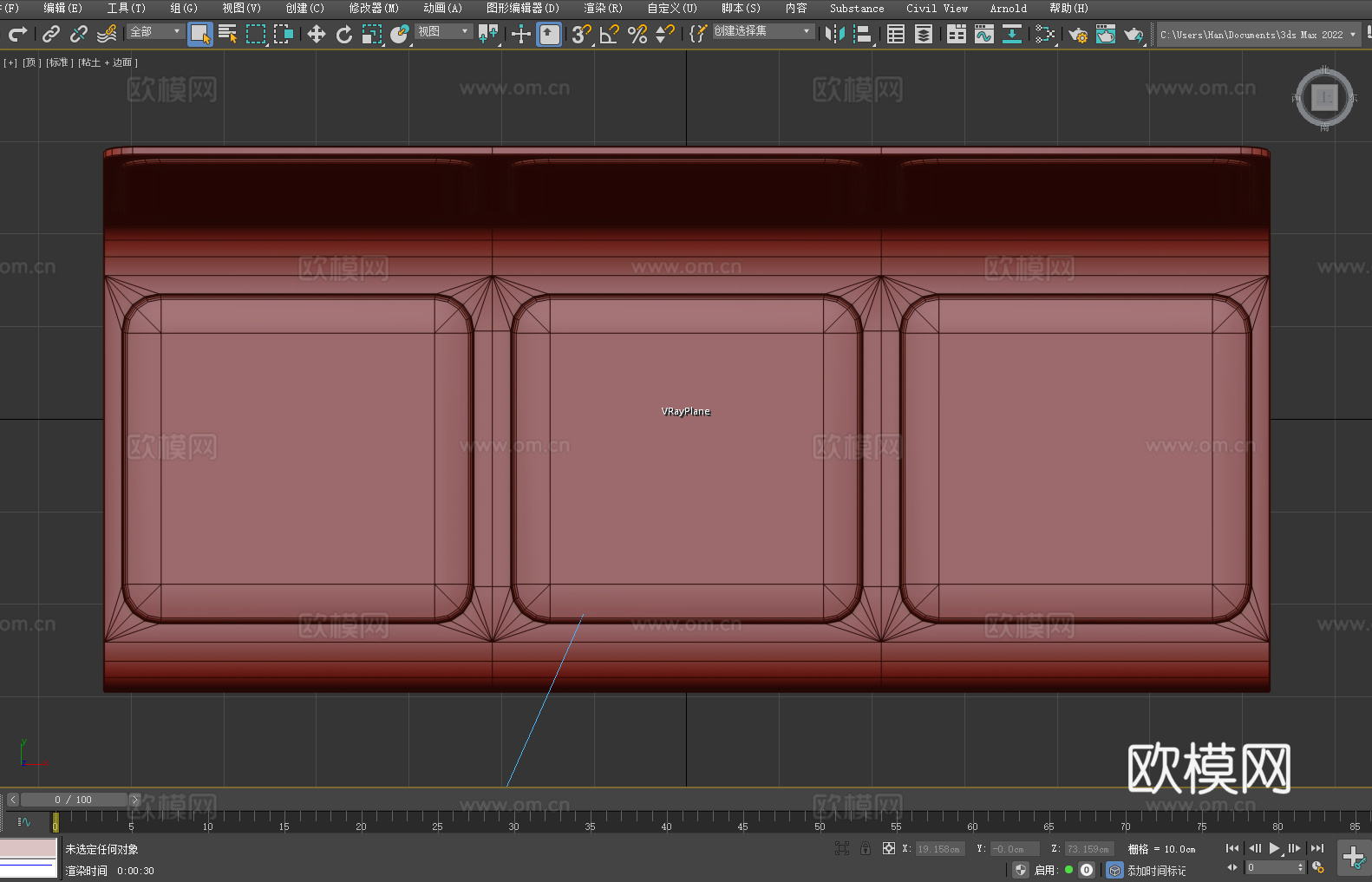Open the Civil View menu

pyautogui.click(x=938, y=8)
